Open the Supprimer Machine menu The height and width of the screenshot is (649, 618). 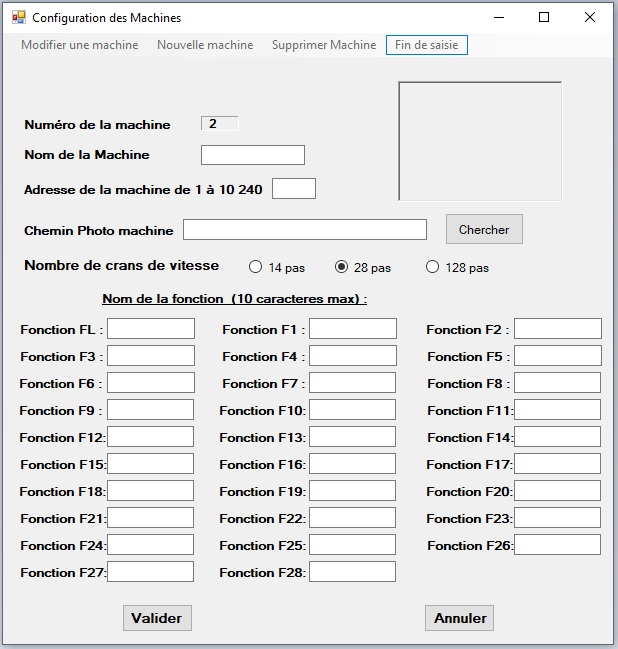(x=324, y=45)
